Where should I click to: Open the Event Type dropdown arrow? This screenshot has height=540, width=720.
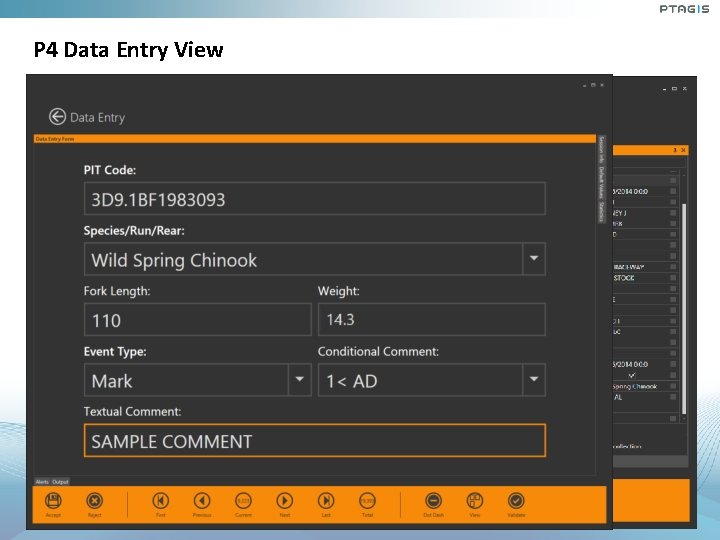click(x=300, y=380)
